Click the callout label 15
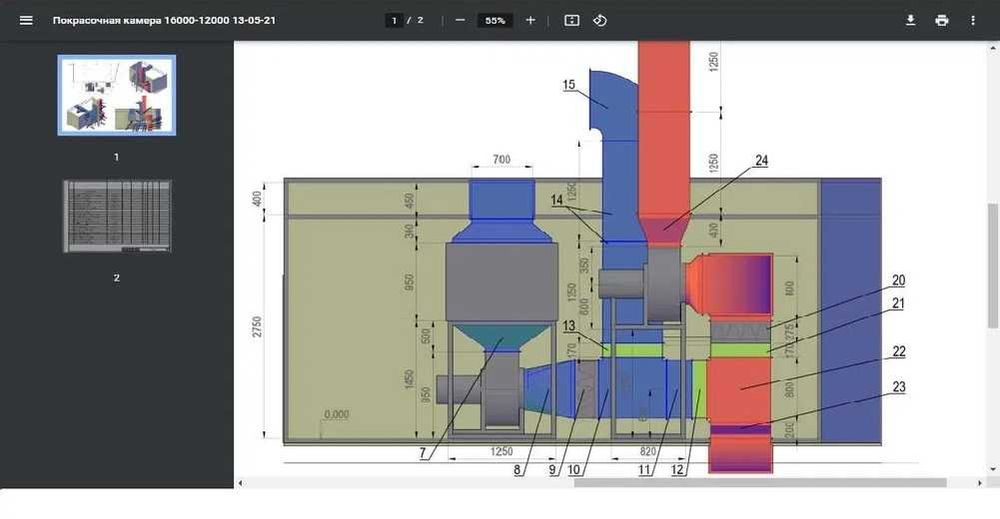Viewport: 1000px width, 519px height. click(x=569, y=85)
